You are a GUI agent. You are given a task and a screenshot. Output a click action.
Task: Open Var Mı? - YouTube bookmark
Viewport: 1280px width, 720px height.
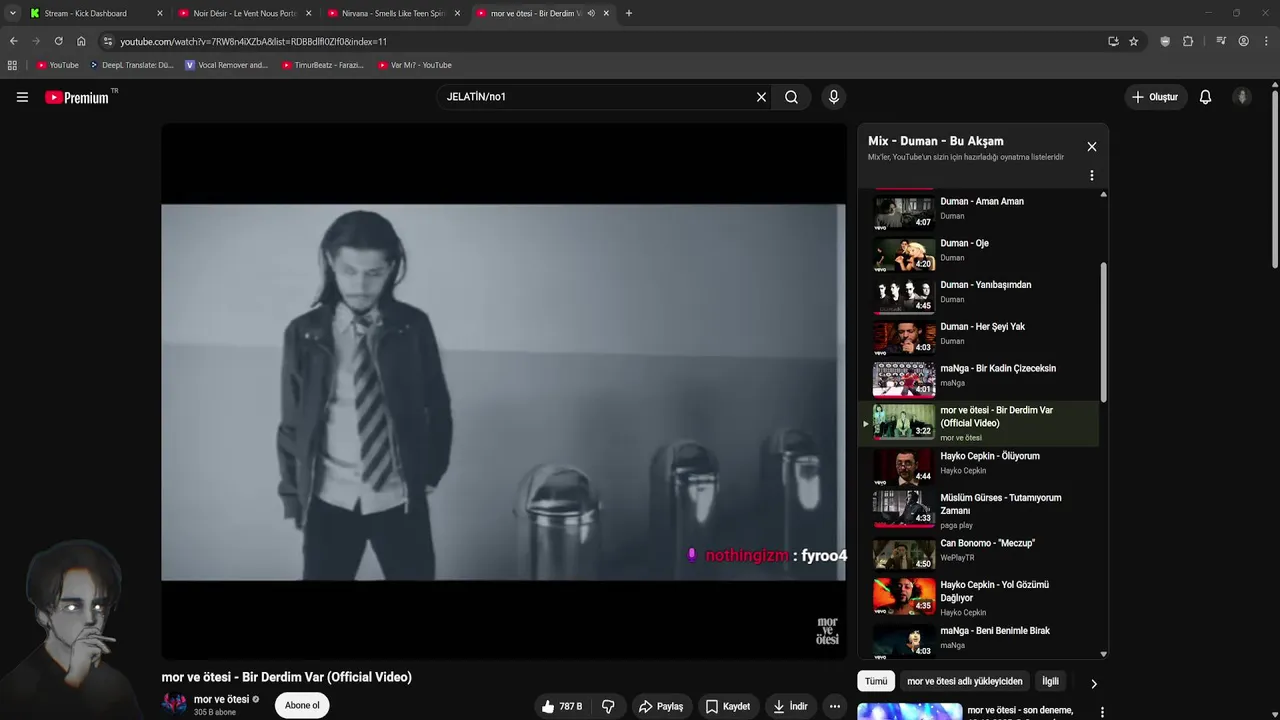[x=415, y=65]
